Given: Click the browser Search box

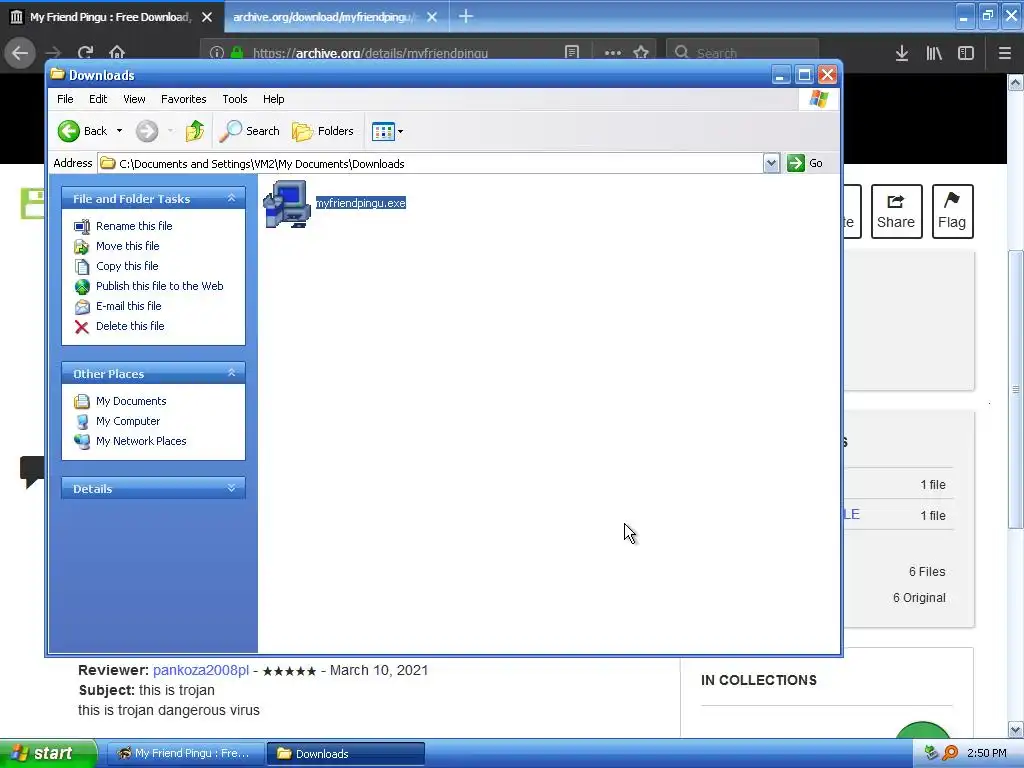Looking at the screenshot, I should [743, 53].
